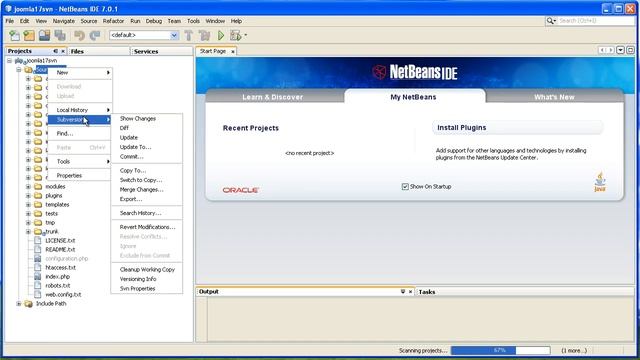
Task: Open the Refactor menu
Action: click(x=113, y=21)
